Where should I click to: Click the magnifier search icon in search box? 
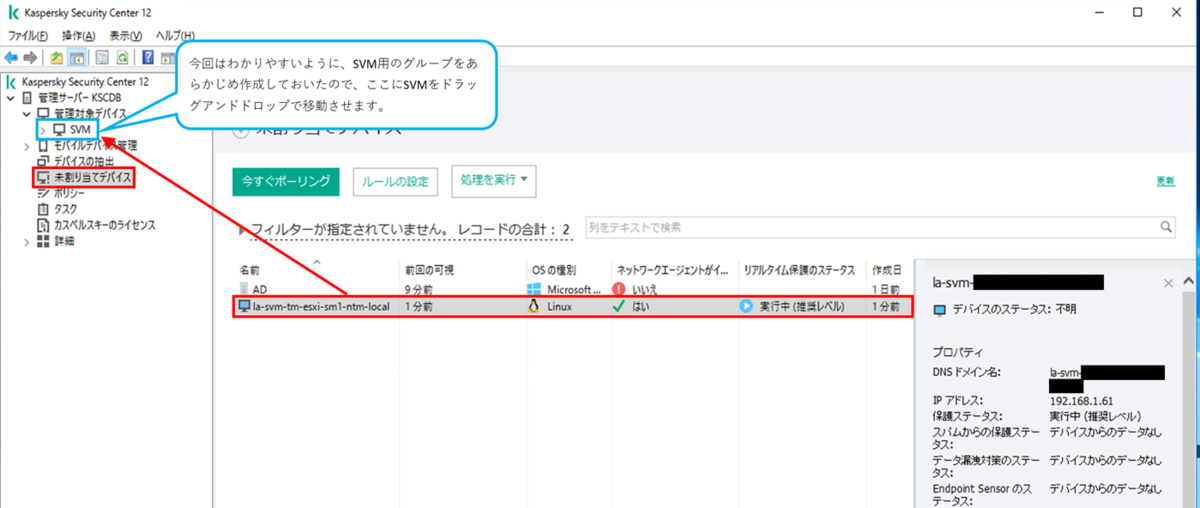coord(1166,228)
